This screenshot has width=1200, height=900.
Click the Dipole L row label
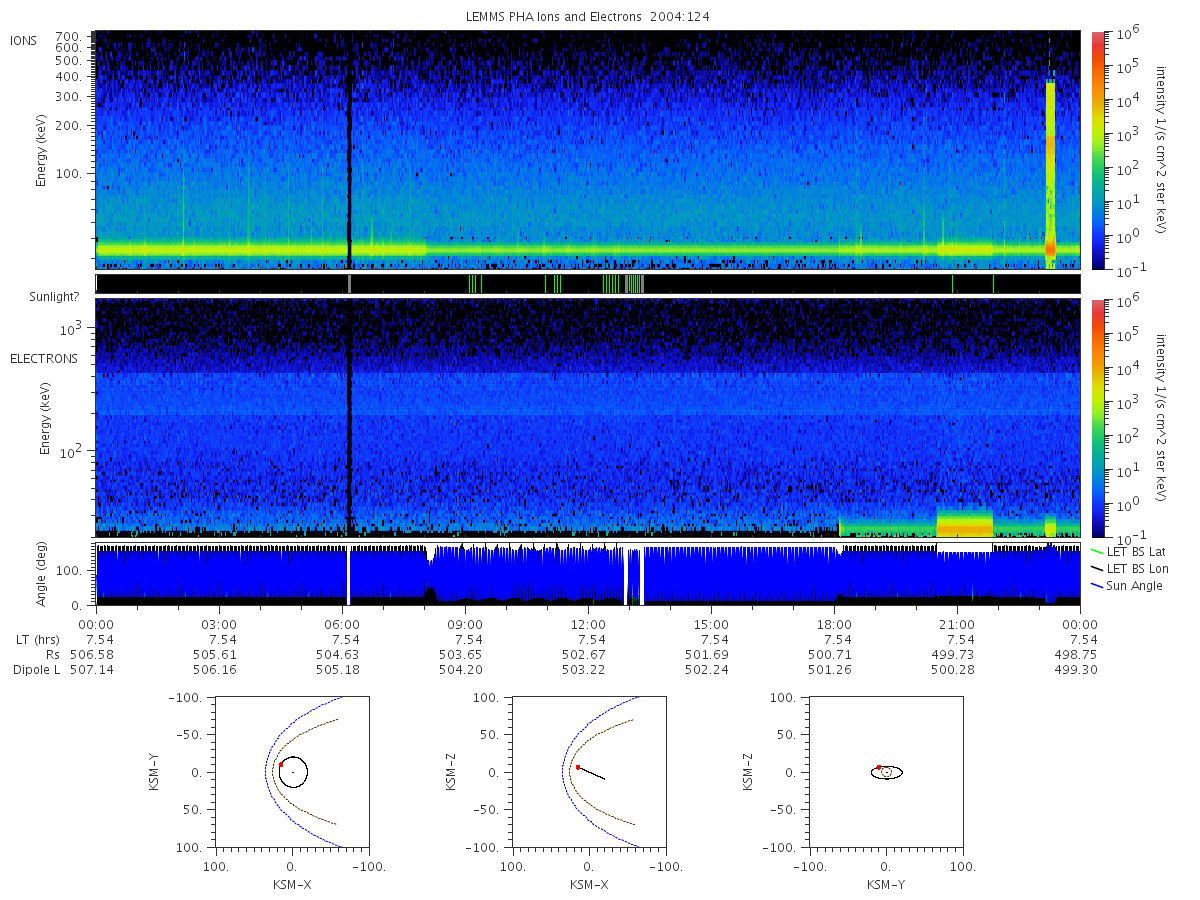[37, 669]
